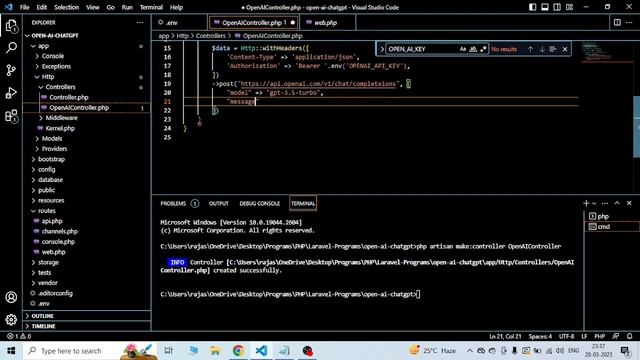This screenshot has height=360, width=640.
Task: Expand the Middleware folder
Action: pos(61,118)
